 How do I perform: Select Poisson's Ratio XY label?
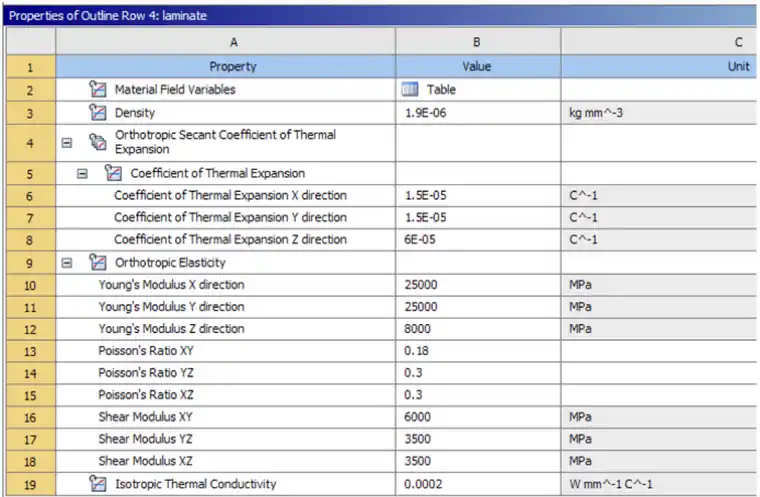[x=146, y=351]
